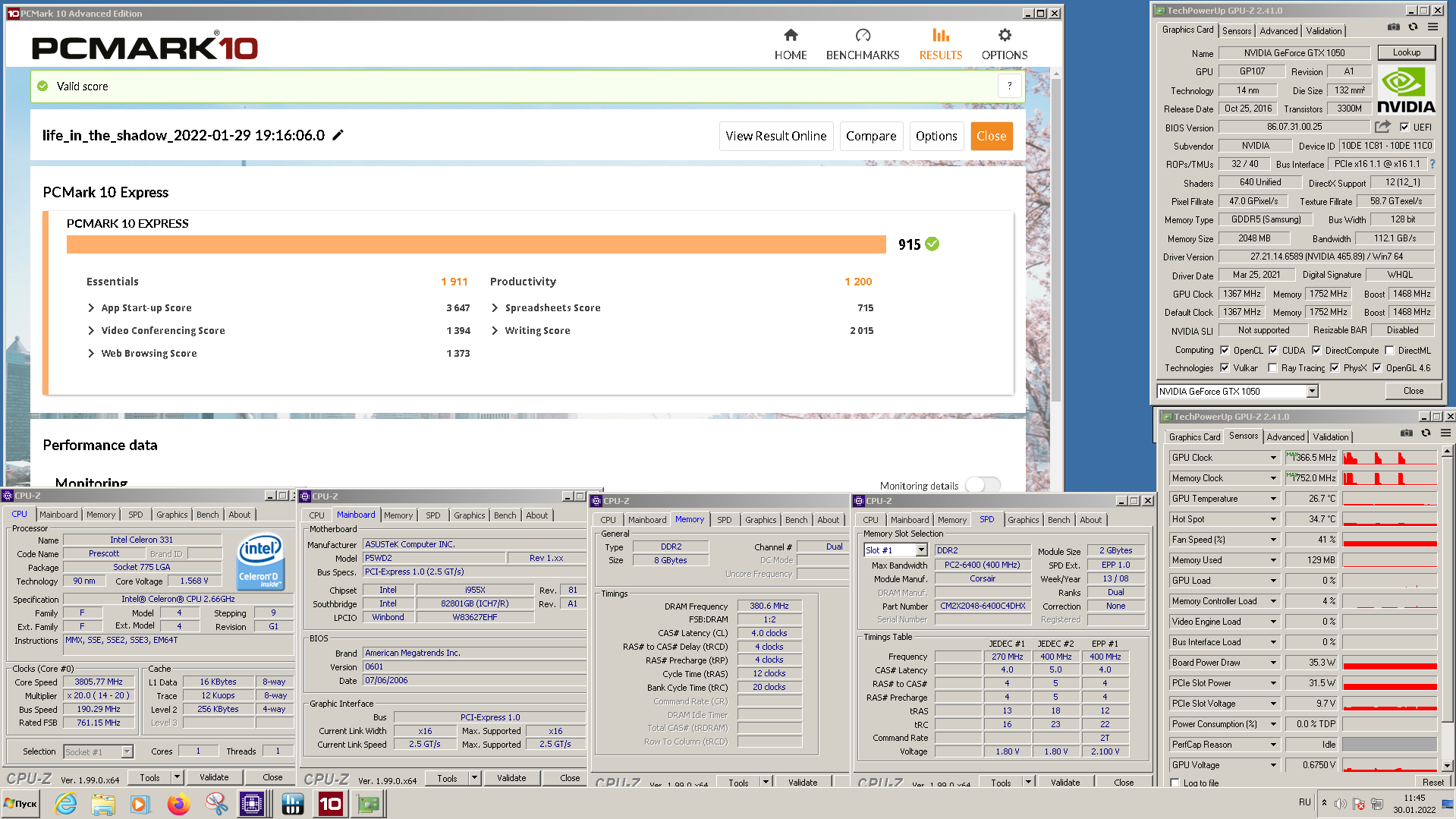The image size is (1456, 819).
Task: Switch to PCMark 10 taskbar icon
Action: (330, 804)
